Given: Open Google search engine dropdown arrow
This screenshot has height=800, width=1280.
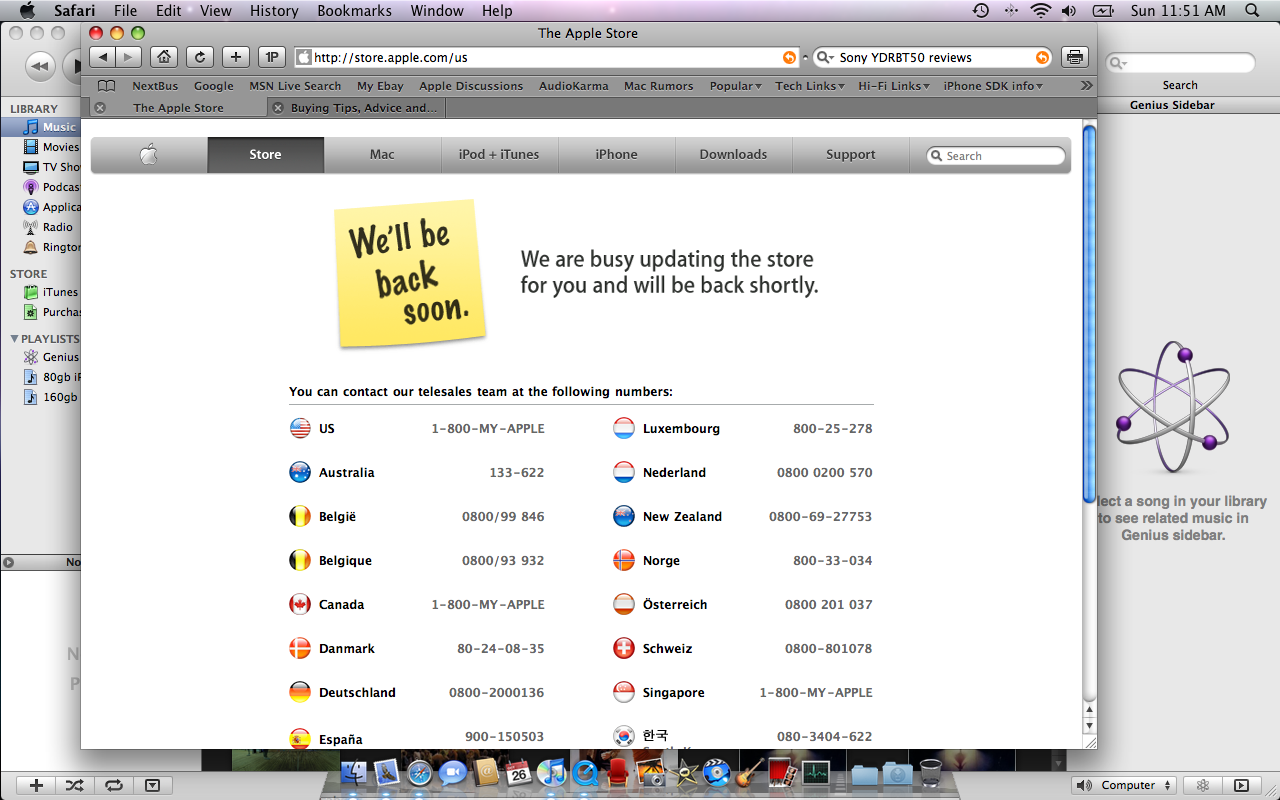Looking at the screenshot, I should (x=825, y=57).
